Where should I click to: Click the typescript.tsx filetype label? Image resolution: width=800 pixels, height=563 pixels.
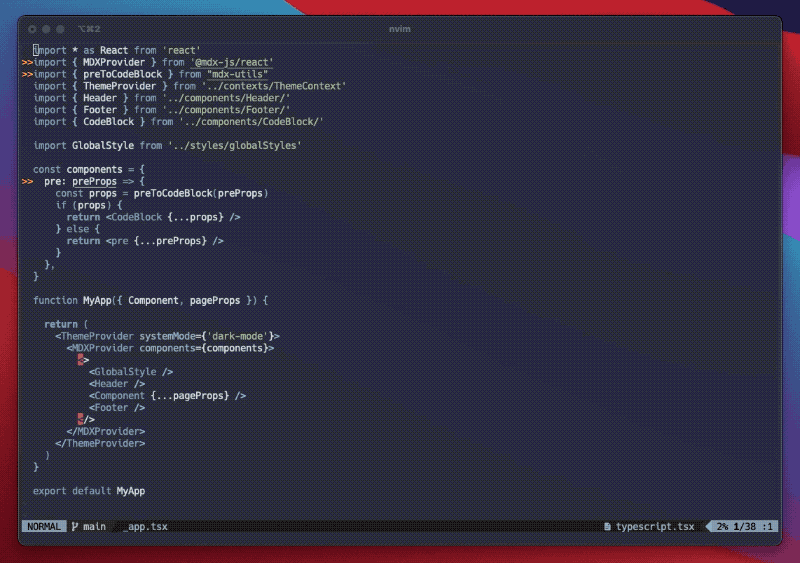click(655, 526)
